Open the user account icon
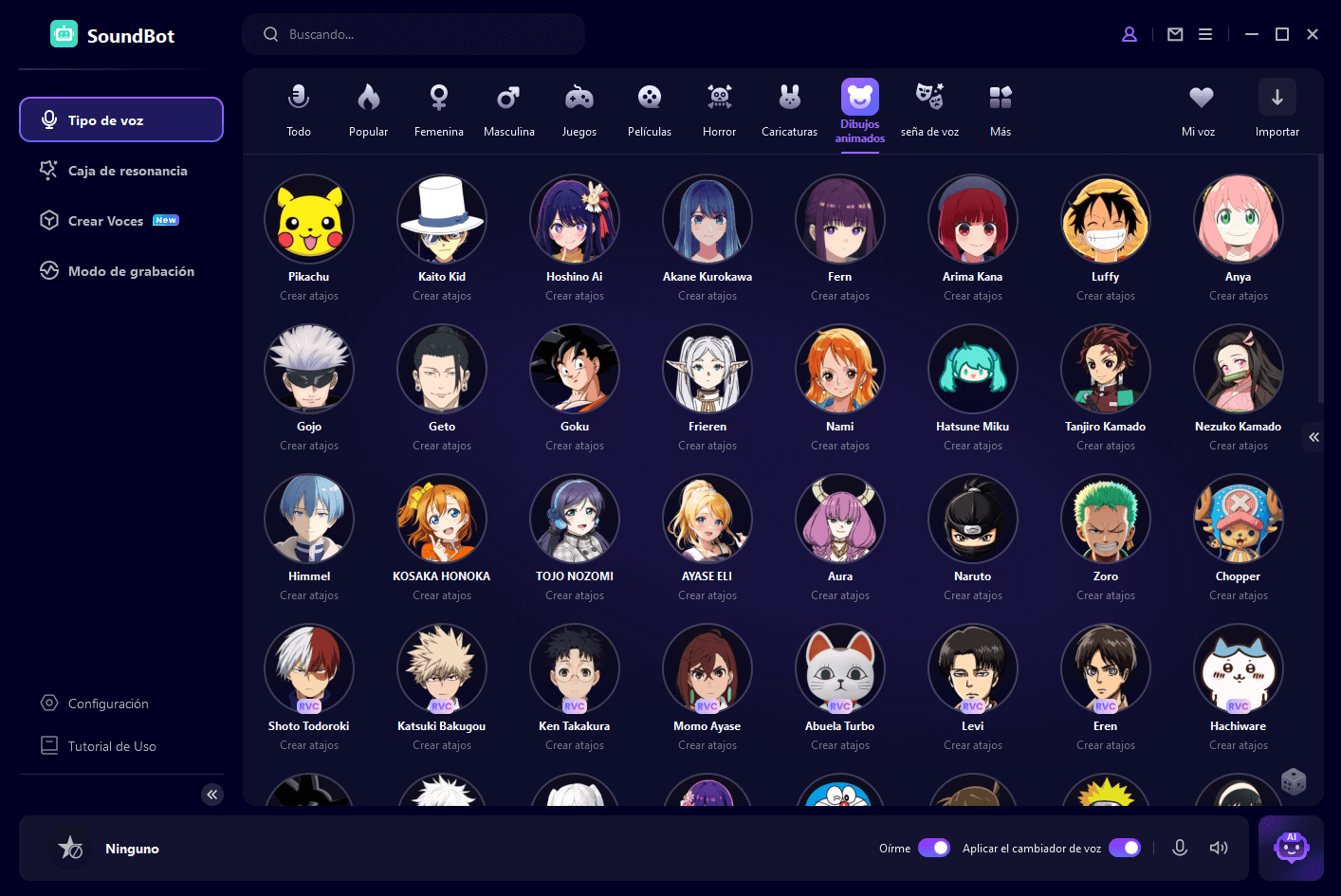Viewport: 1341px width, 896px height. (1130, 34)
